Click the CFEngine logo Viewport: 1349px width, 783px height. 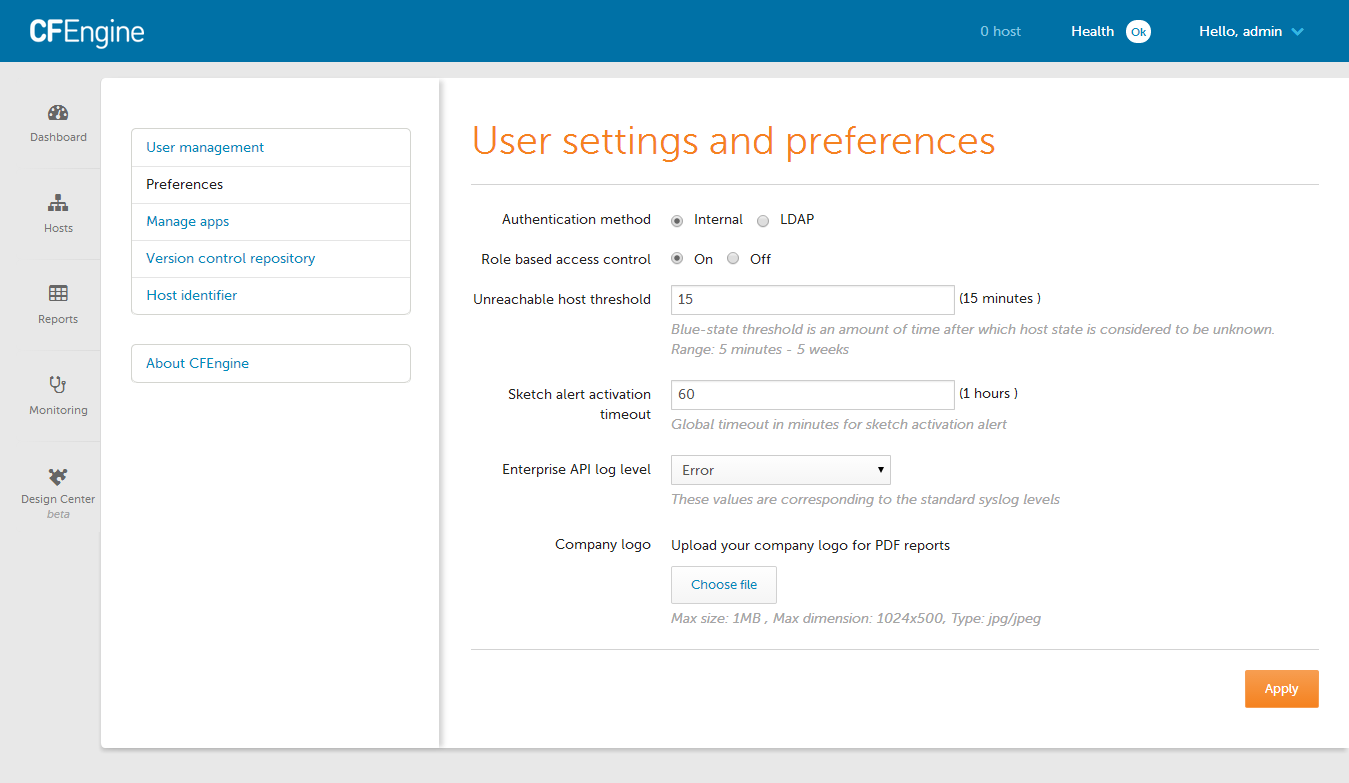click(87, 31)
